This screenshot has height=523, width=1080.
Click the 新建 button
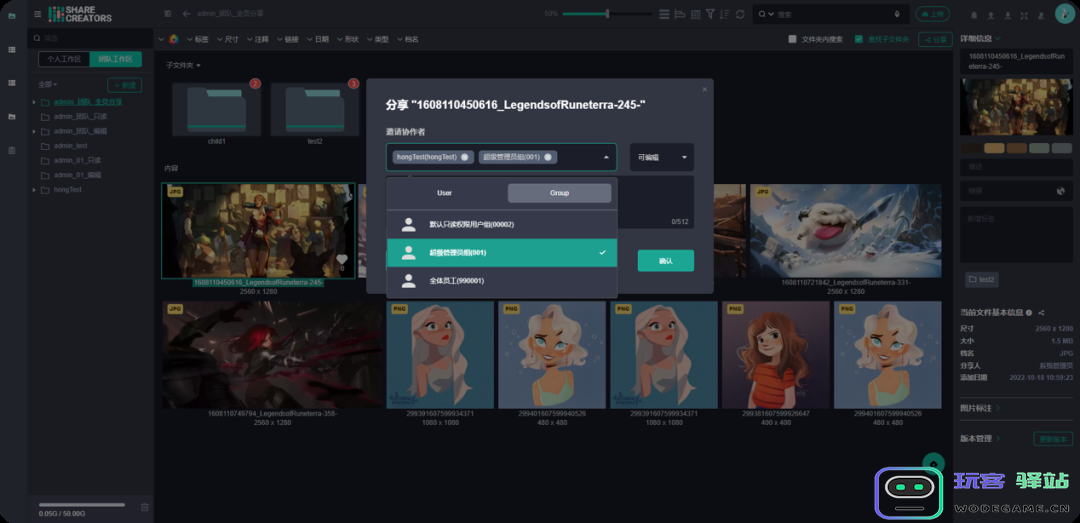[125, 85]
